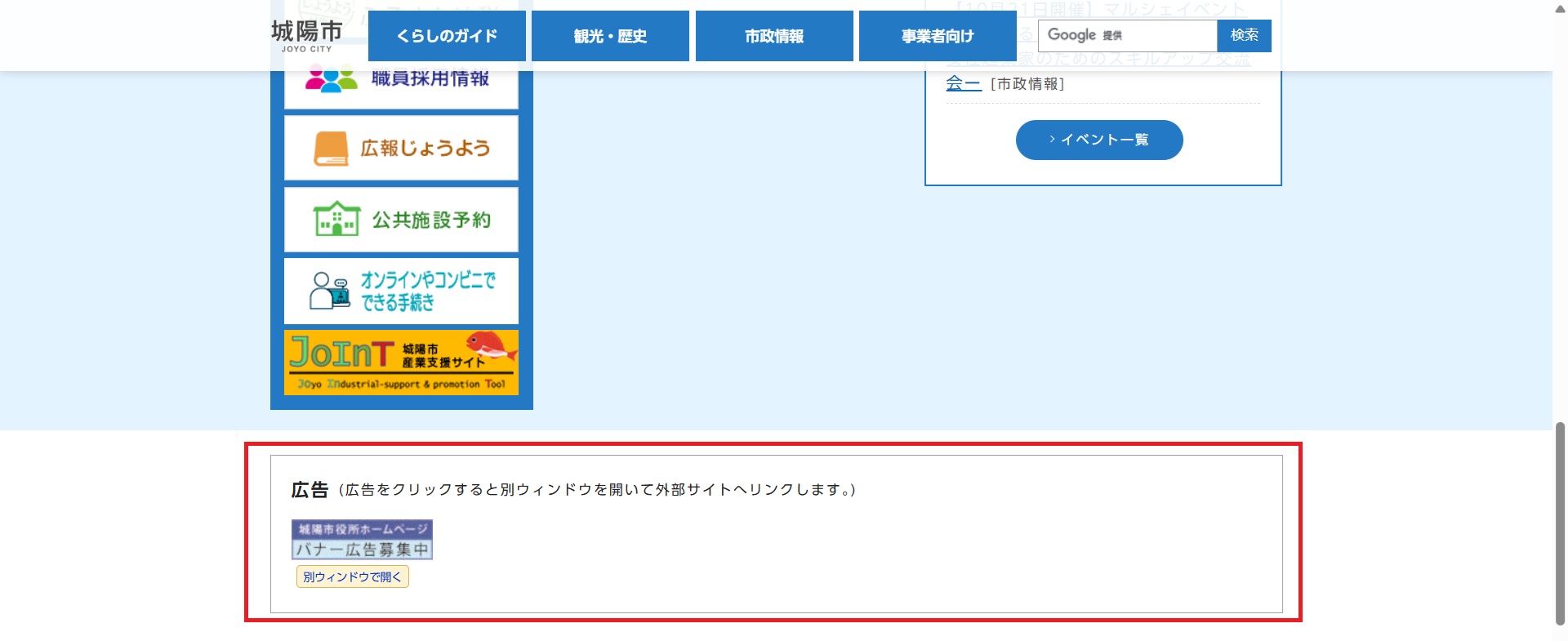The height and width of the screenshot is (641, 1568).
Task: Click the orange book icon for 広報じょうよう
Action: coord(331,149)
